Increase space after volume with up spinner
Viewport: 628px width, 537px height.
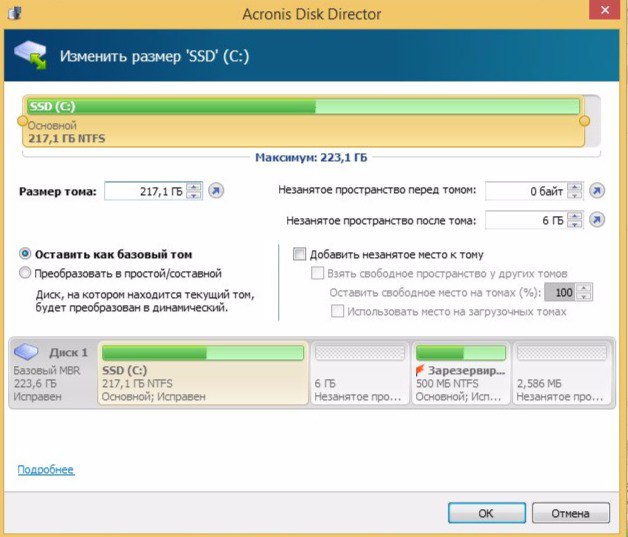tap(575, 216)
